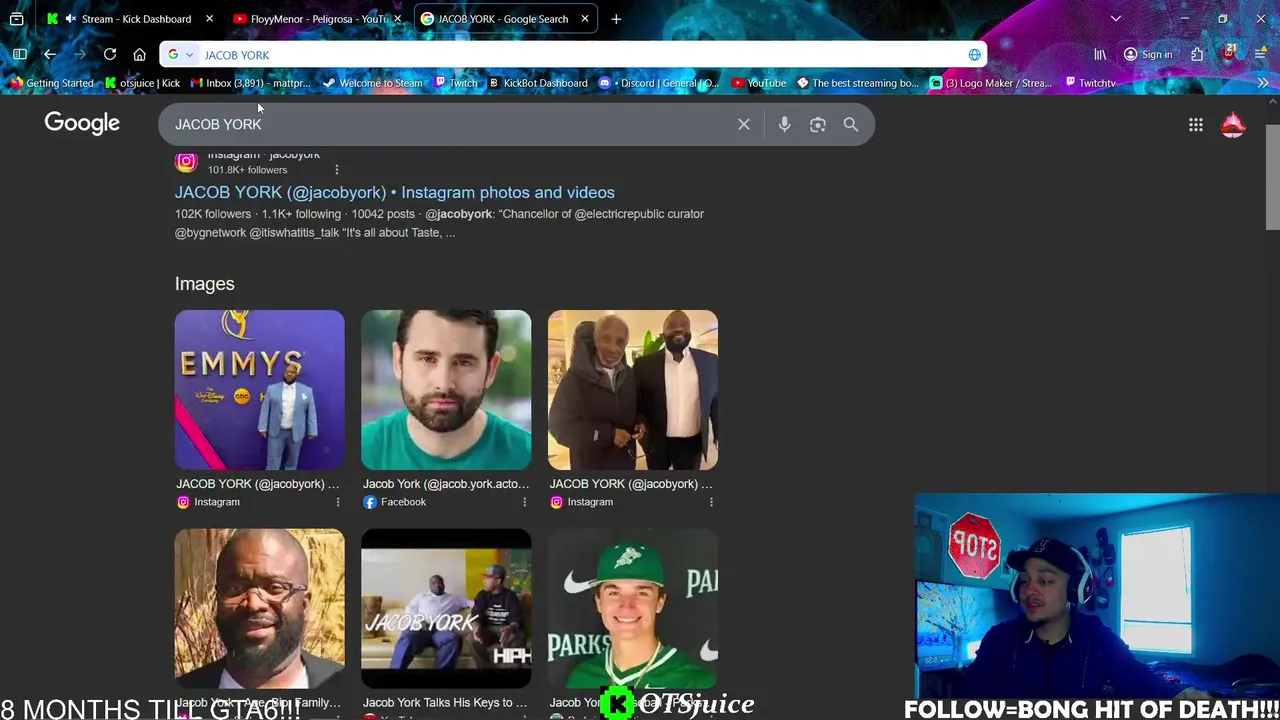Open YouTube bookmark in bookmarks bar
This screenshot has height=720, width=1280.
759,83
